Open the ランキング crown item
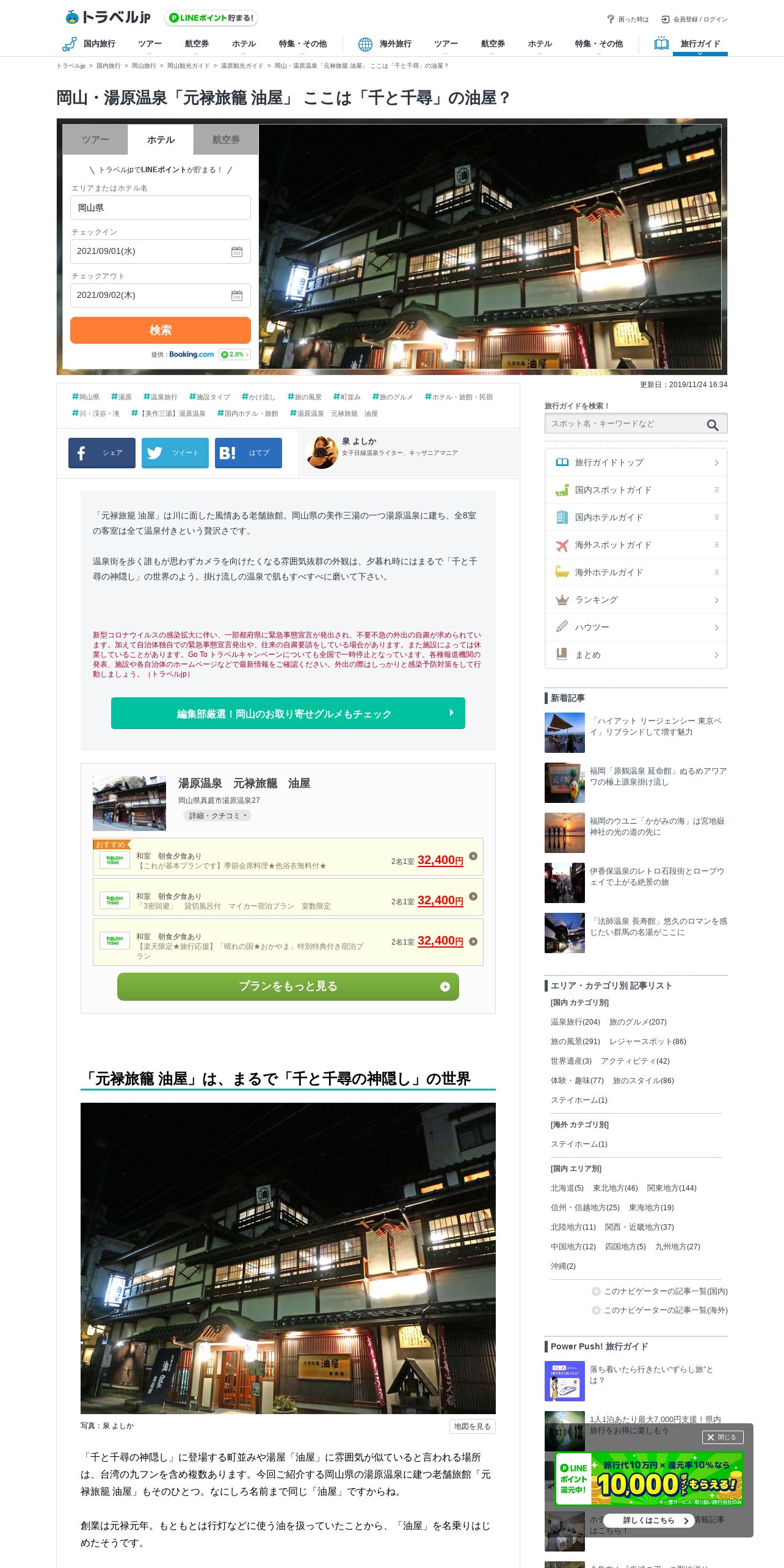784x1568 pixels. 636,600
